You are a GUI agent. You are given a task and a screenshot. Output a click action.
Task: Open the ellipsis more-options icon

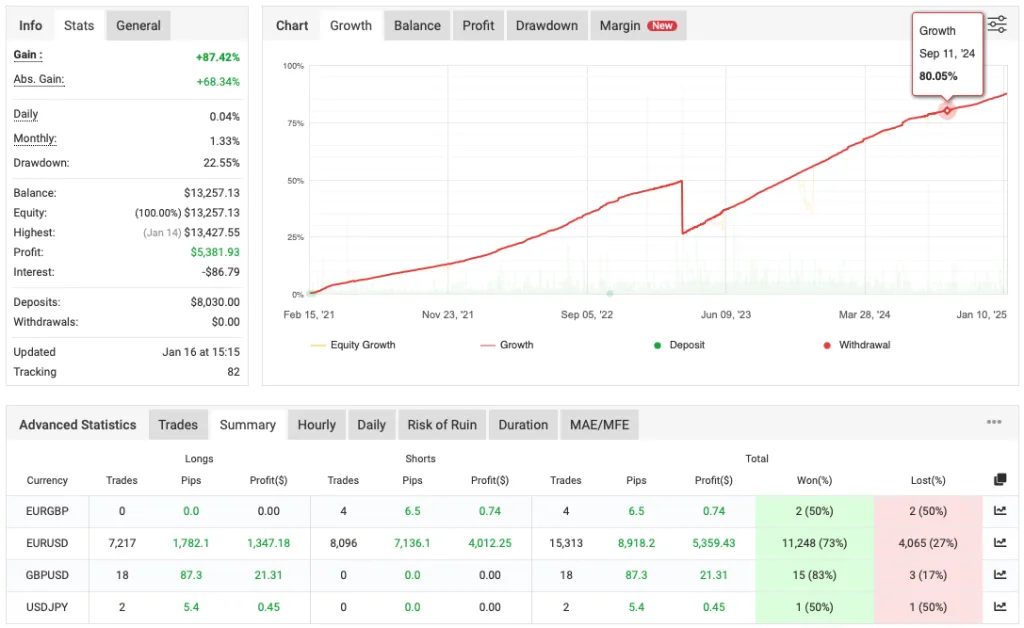pos(994,421)
